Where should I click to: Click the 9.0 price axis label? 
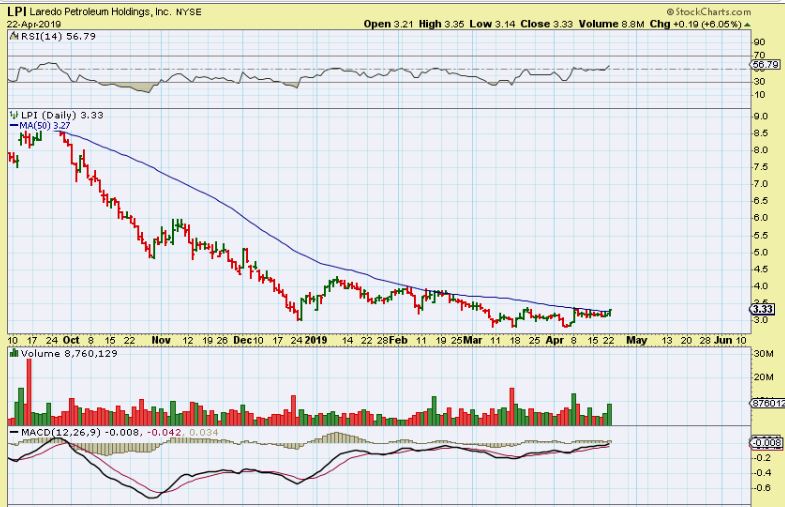tap(761, 116)
